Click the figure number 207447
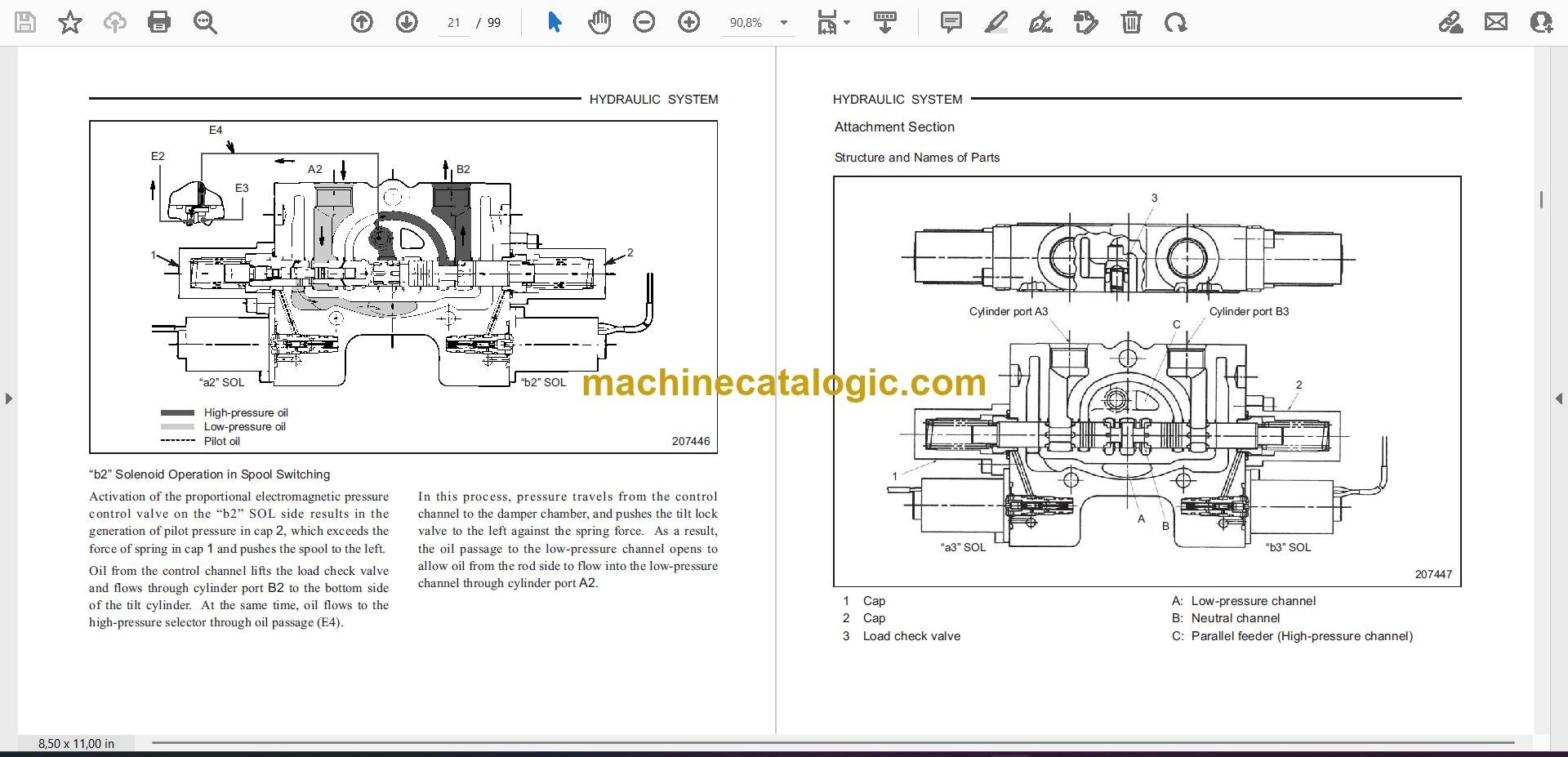 tap(1433, 574)
